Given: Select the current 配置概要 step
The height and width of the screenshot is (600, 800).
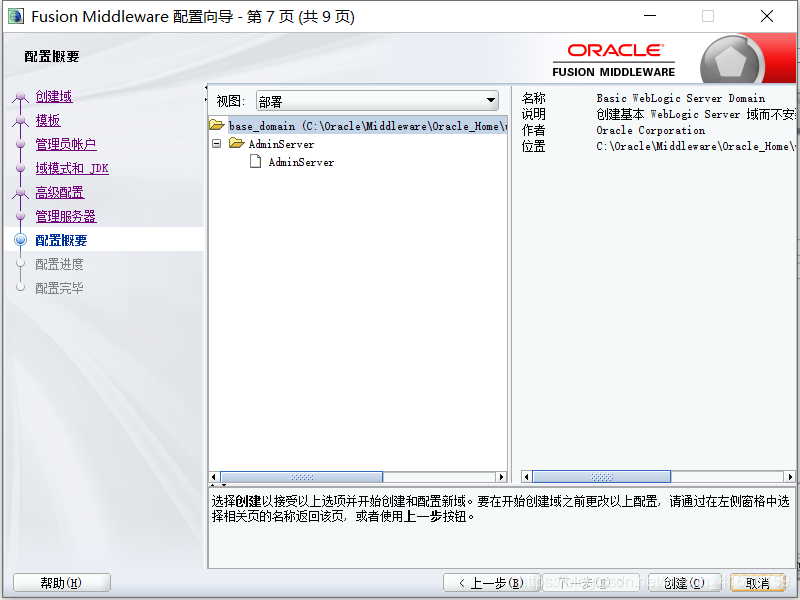Looking at the screenshot, I should pyautogui.click(x=61, y=240).
